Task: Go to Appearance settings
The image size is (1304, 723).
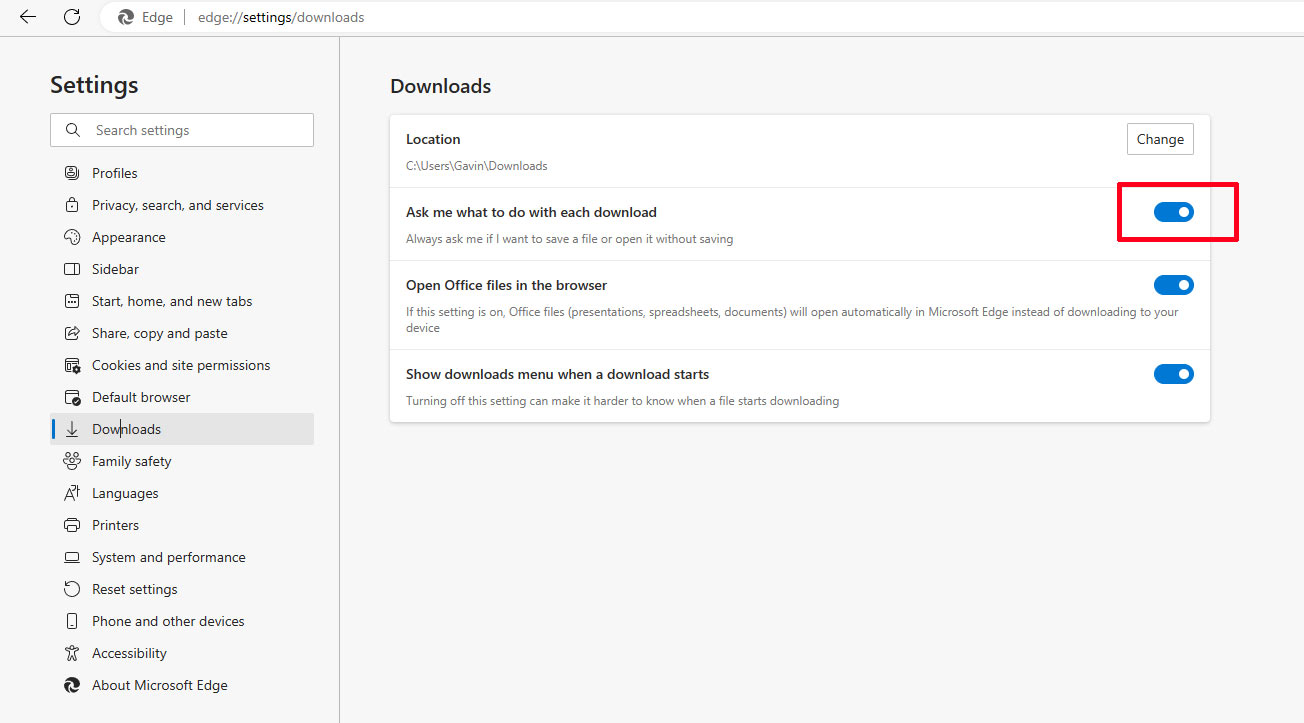Action: tap(182, 237)
